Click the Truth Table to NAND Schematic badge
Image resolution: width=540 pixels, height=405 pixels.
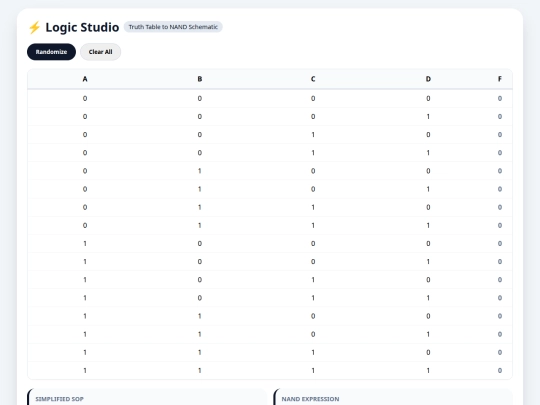point(173,27)
